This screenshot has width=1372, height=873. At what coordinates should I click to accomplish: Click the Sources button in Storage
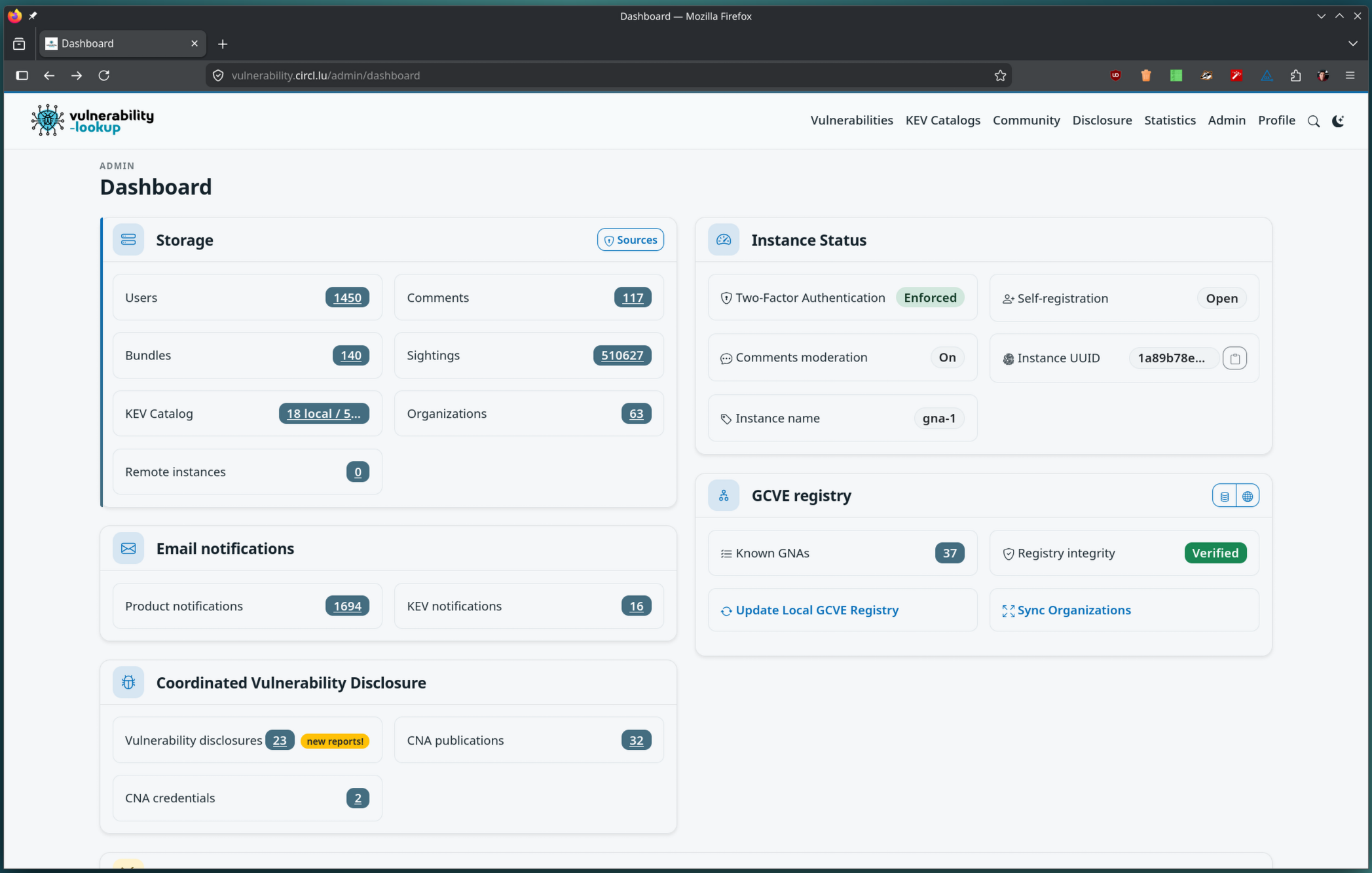point(630,240)
